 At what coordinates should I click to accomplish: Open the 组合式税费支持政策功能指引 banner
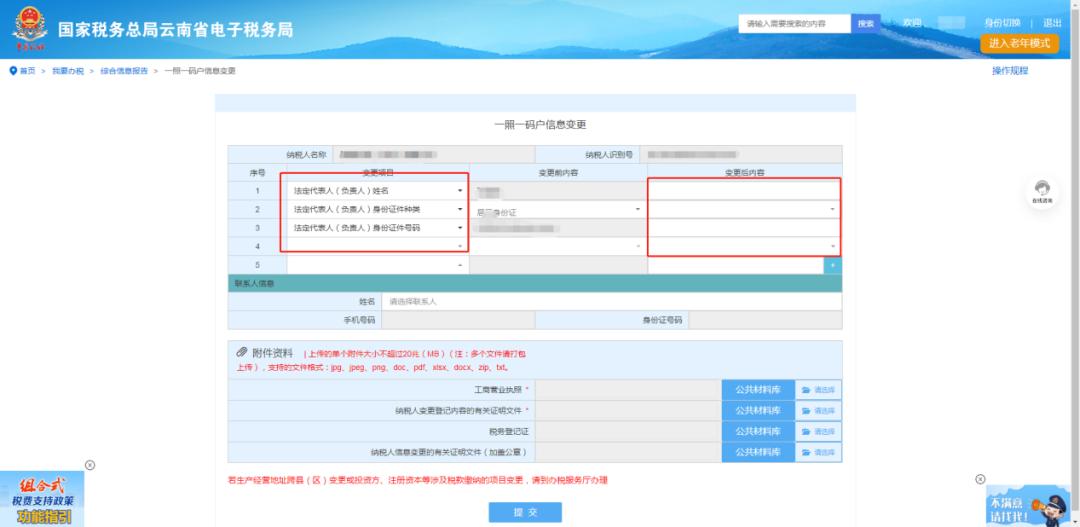(41, 499)
